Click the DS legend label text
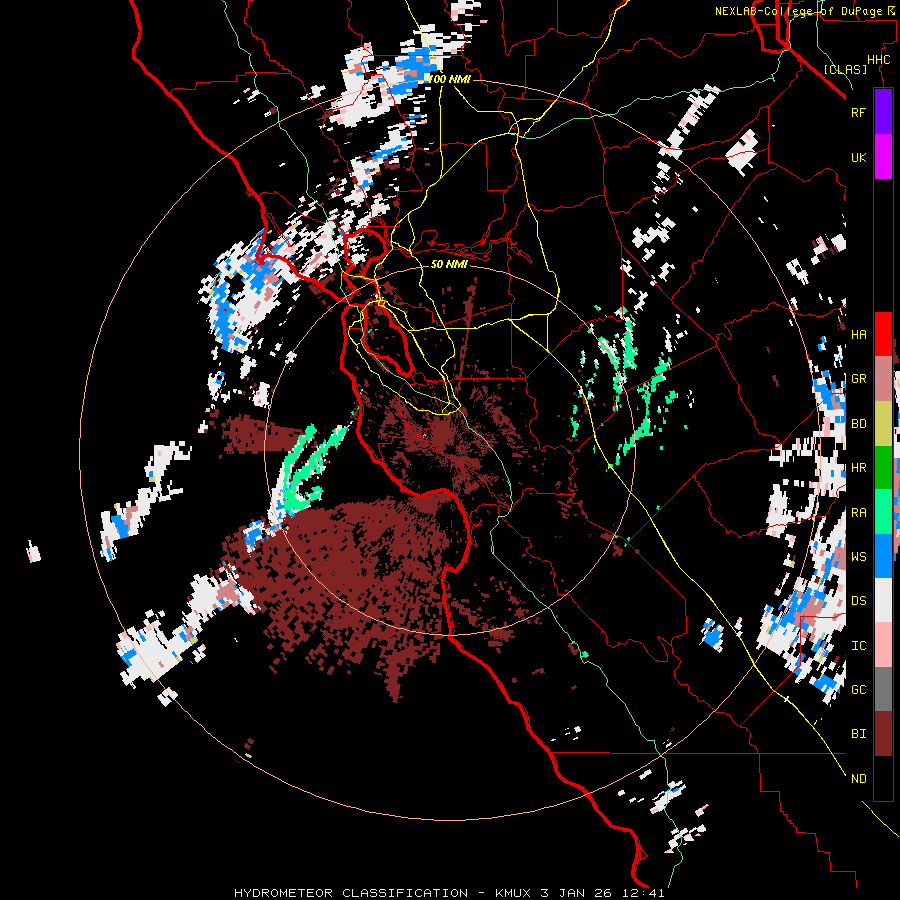 point(858,600)
